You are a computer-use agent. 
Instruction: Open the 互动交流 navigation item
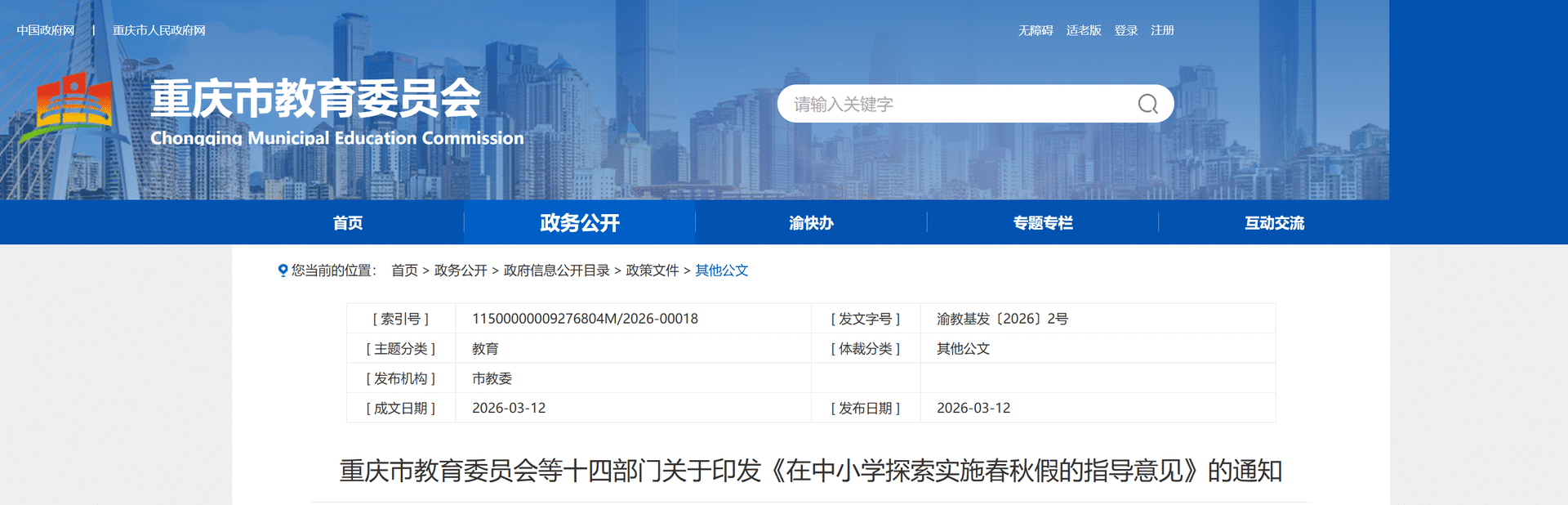(1274, 222)
